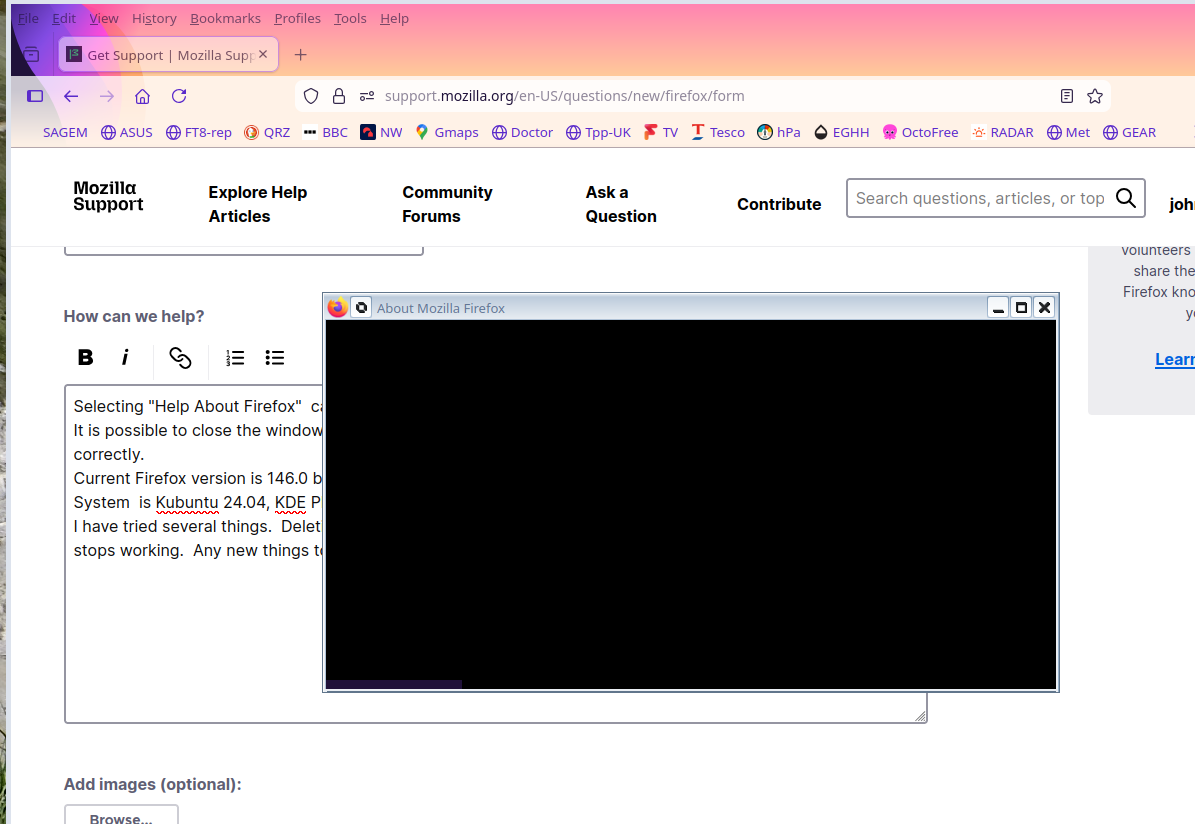Maximize the About Mozilla Firefox window
The height and width of the screenshot is (824, 1195).
(x=1021, y=307)
